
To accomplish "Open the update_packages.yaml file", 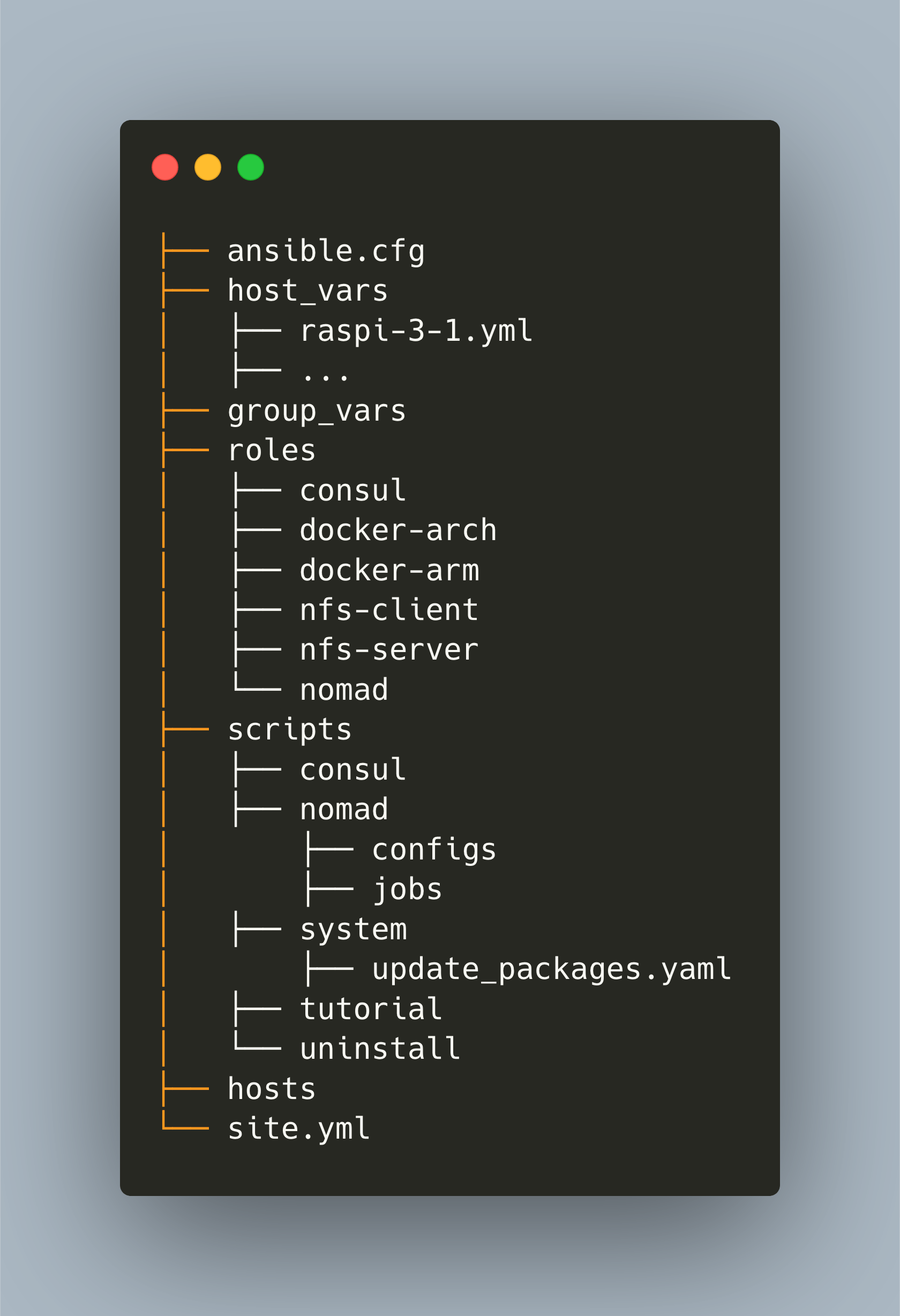I will pos(551,969).
